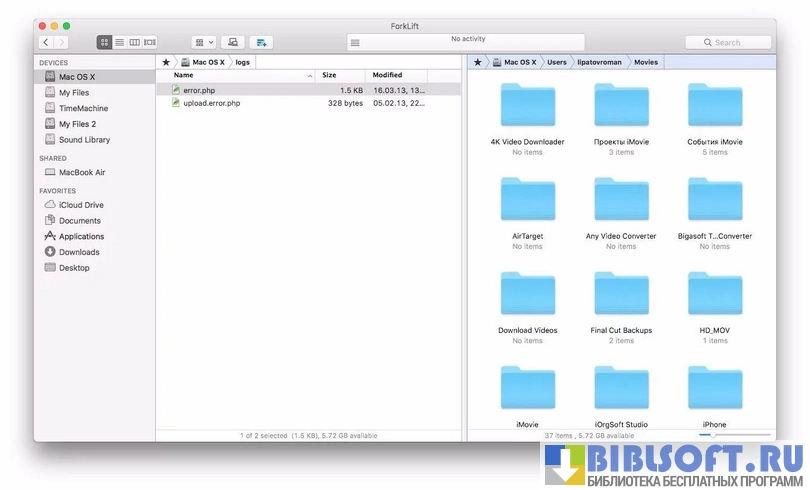The width and height of the screenshot is (810, 490).
Task: Click the left pane favorites star
Action: tap(166, 62)
